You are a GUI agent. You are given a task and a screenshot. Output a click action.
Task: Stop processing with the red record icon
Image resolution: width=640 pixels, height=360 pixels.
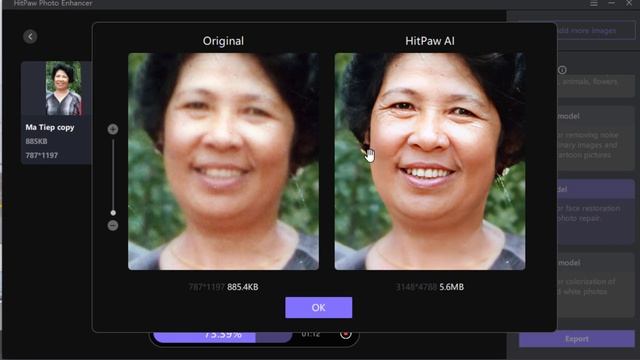pyautogui.click(x=346, y=333)
